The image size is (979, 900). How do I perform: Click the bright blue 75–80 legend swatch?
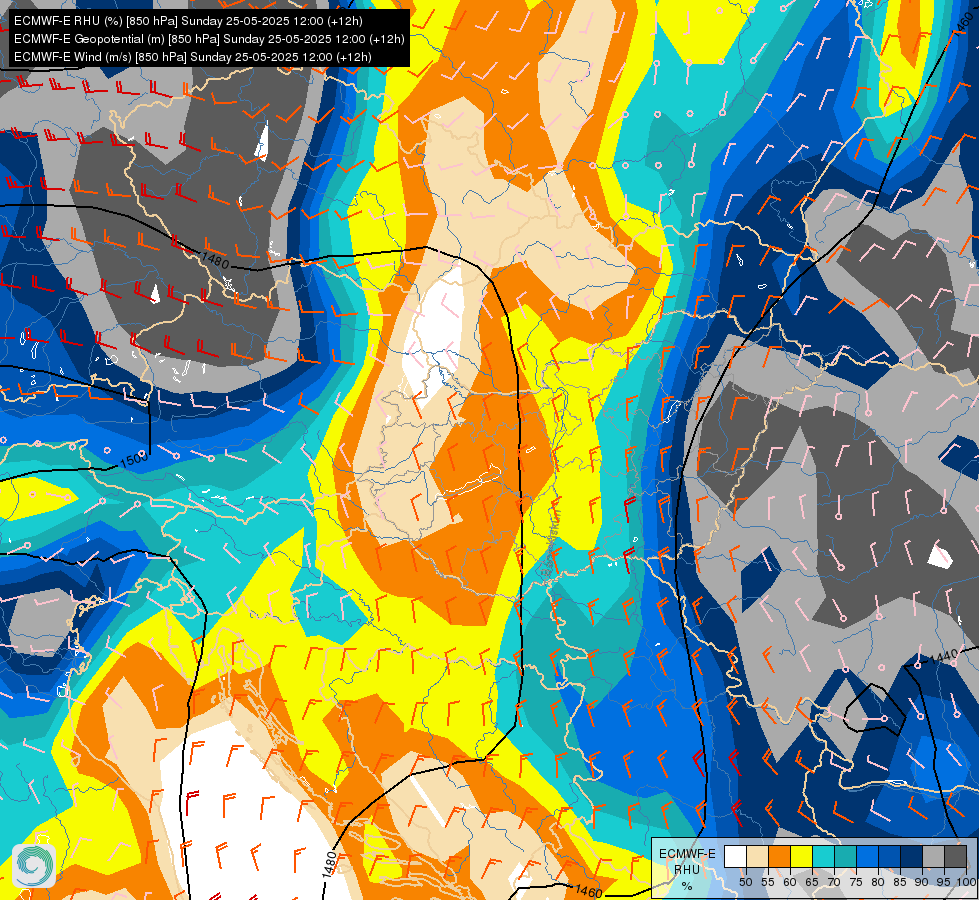click(x=868, y=856)
